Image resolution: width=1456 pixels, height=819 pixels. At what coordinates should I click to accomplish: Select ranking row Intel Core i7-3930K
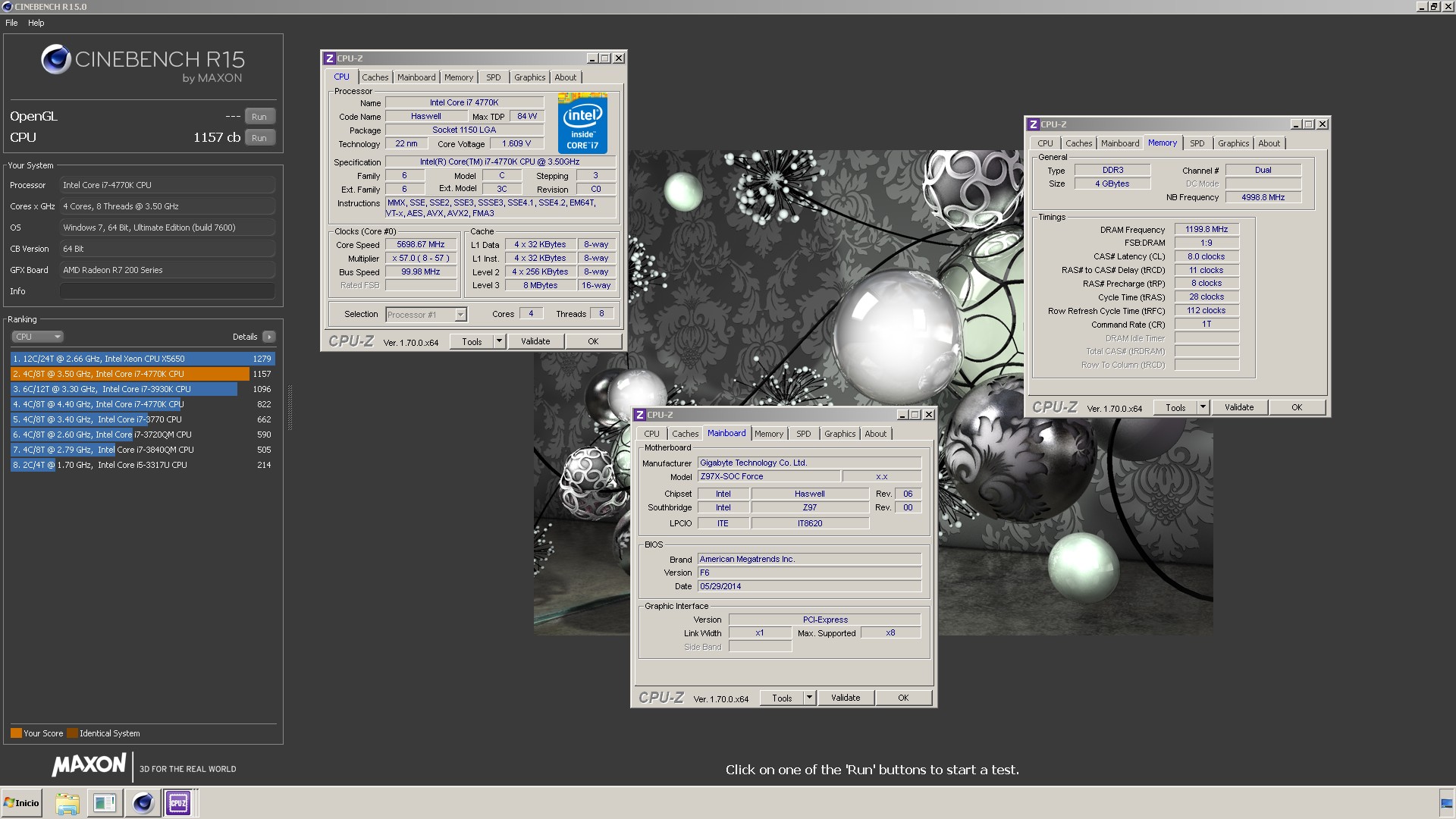143,389
